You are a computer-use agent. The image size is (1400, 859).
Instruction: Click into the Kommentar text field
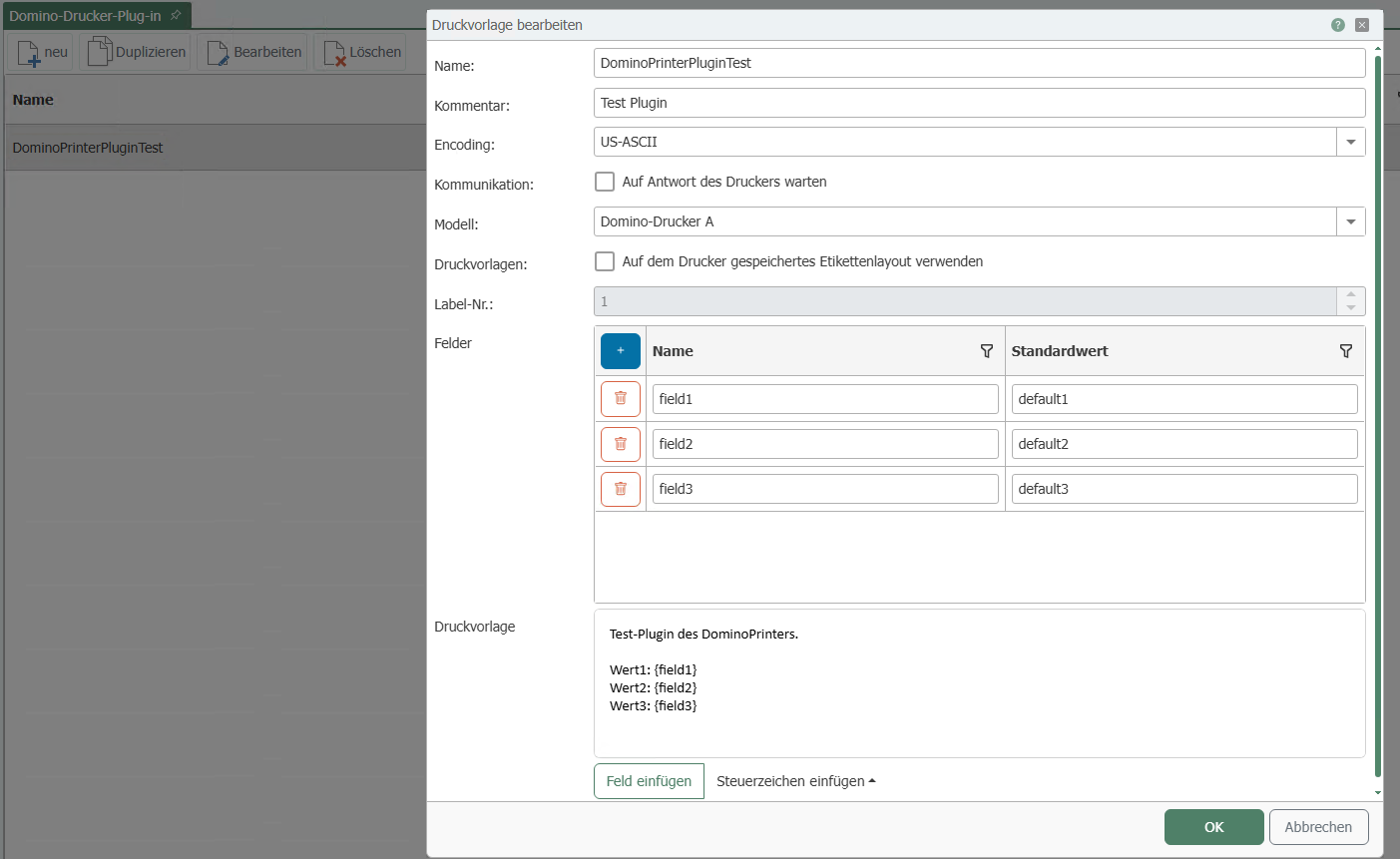(978, 103)
